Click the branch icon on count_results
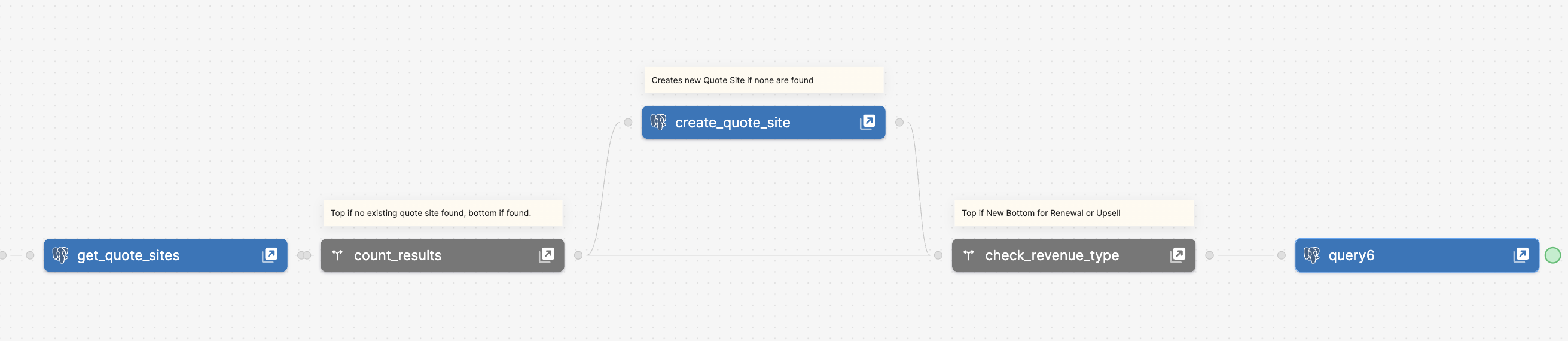Screen dimensions: 1568x341 coord(337,255)
